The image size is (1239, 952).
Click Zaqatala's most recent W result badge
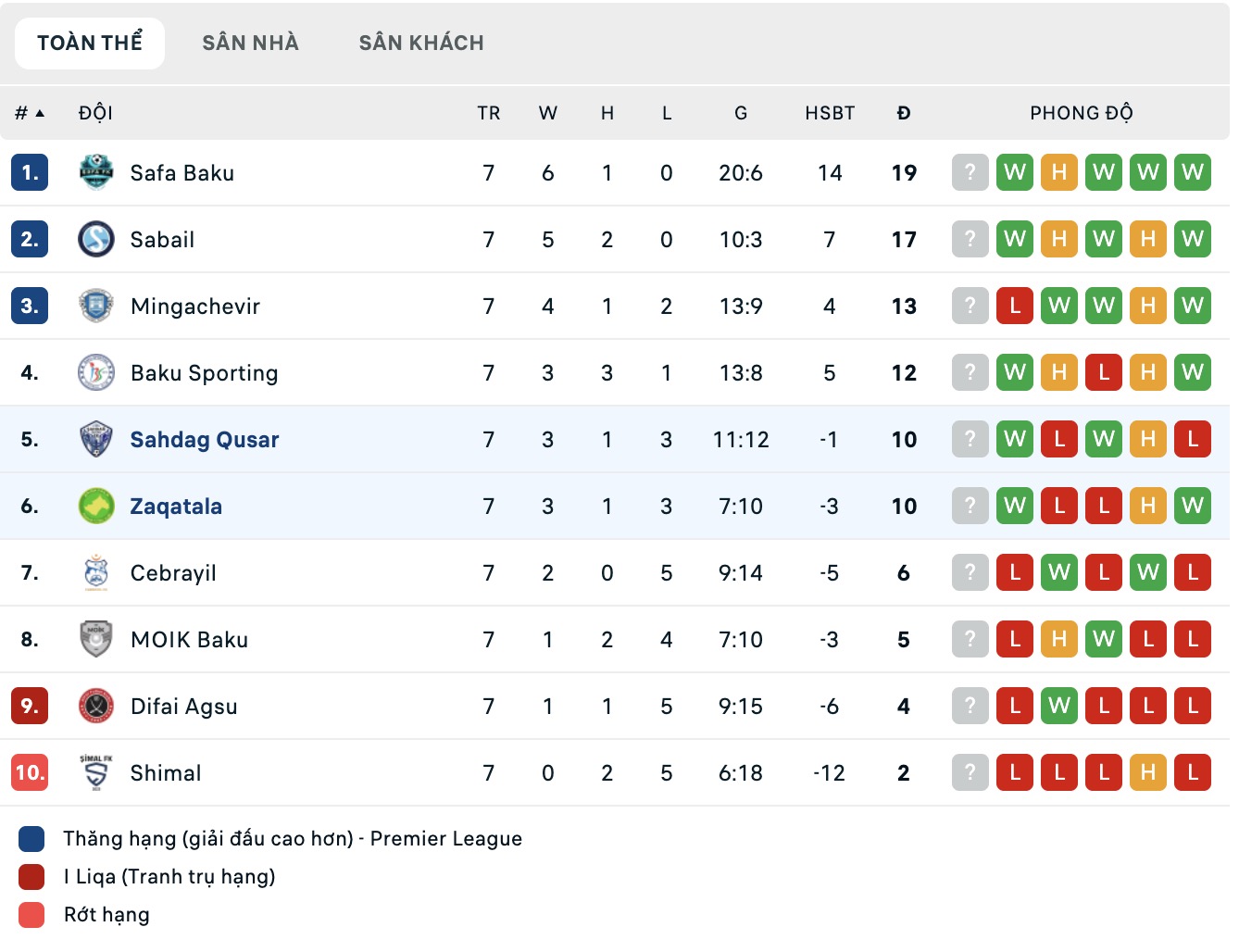(x=1192, y=506)
